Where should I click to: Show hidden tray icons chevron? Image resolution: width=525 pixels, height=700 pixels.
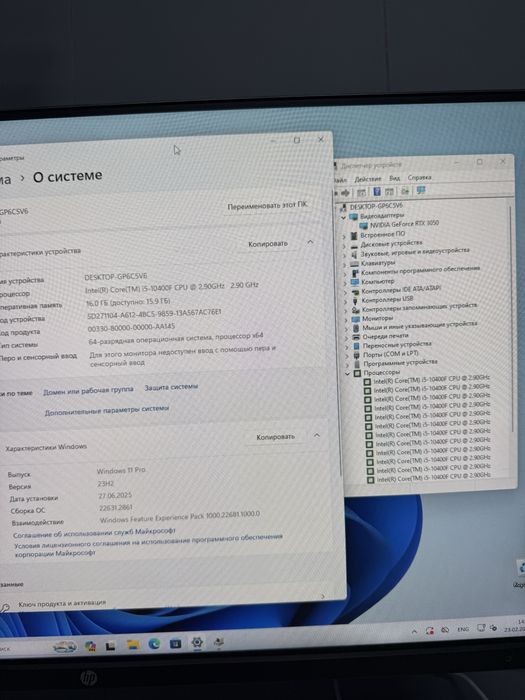coord(414,631)
